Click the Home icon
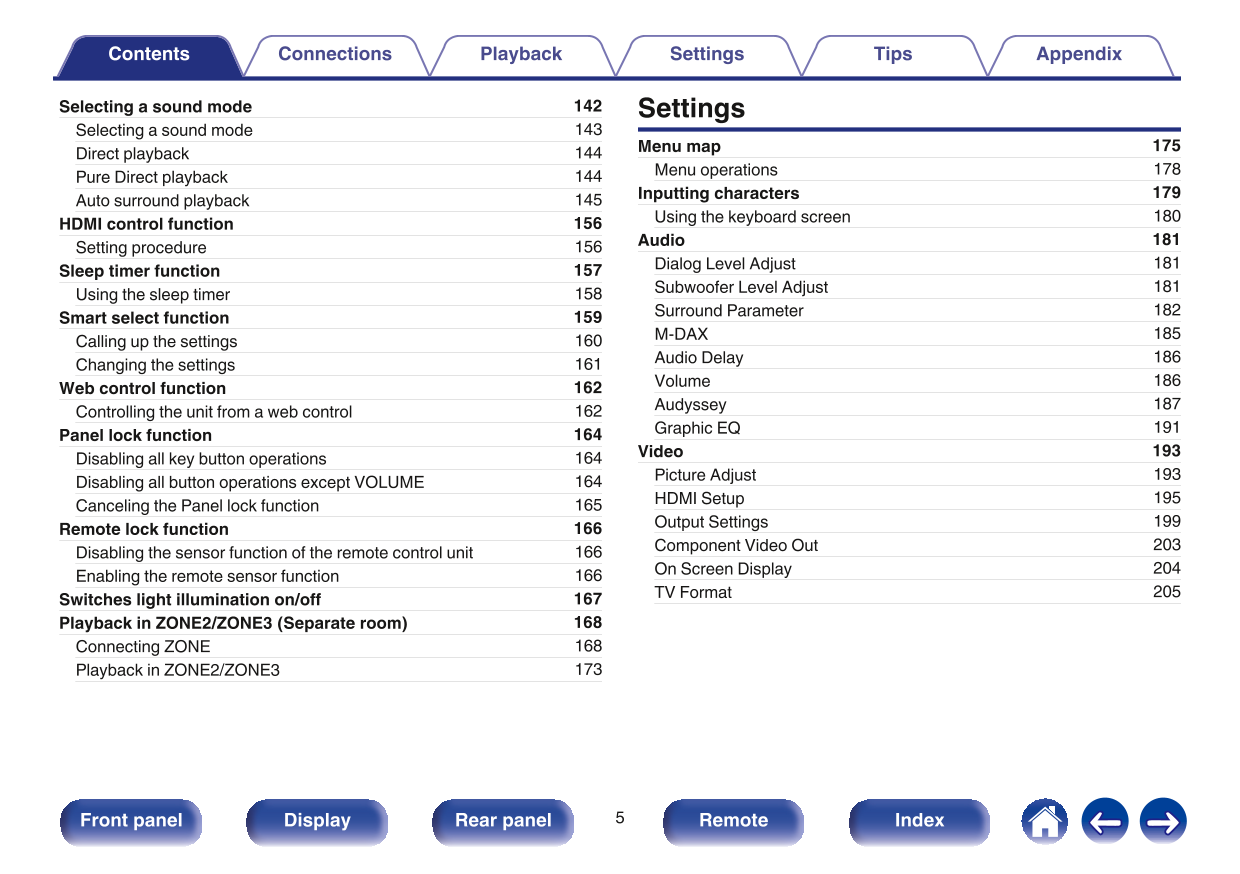This screenshot has height=874, width=1240. click(x=1044, y=822)
